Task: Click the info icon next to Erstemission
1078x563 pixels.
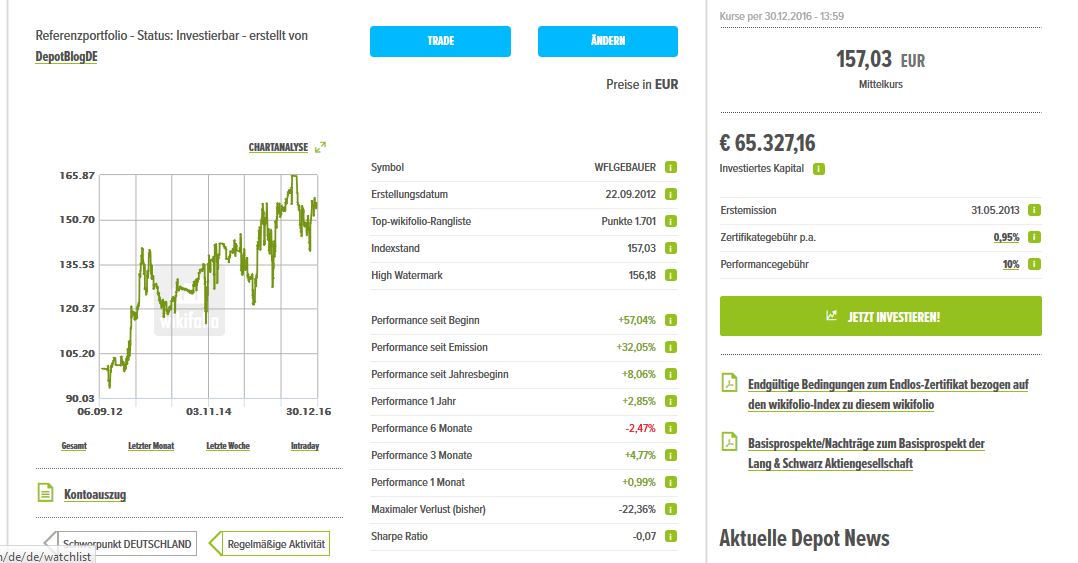Action: tap(1034, 210)
